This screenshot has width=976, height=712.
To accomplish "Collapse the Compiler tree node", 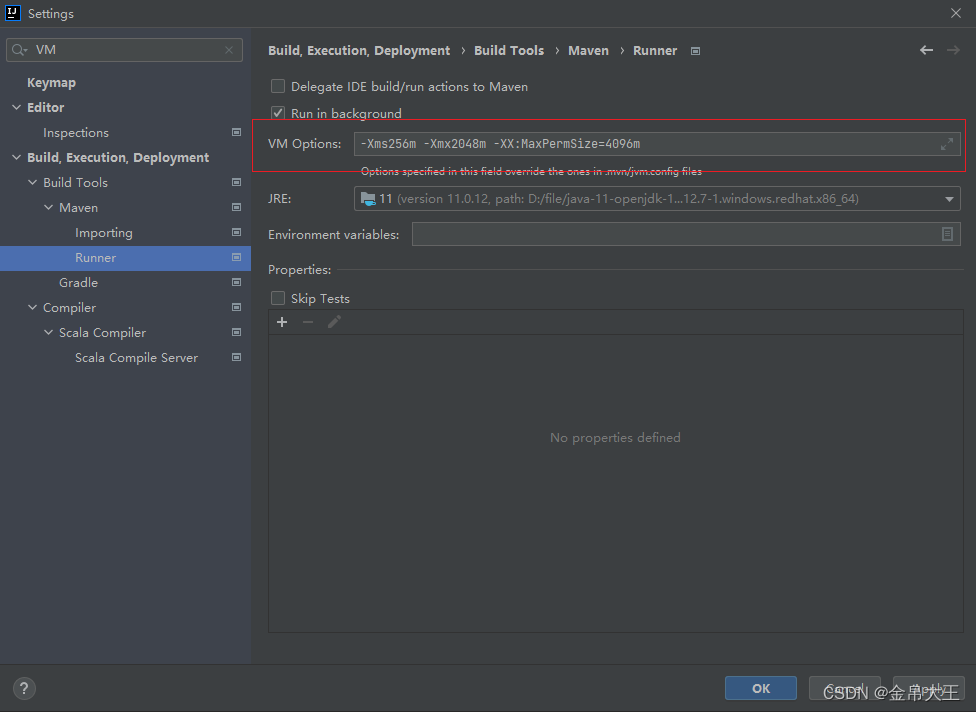I will tap(32, 307).
